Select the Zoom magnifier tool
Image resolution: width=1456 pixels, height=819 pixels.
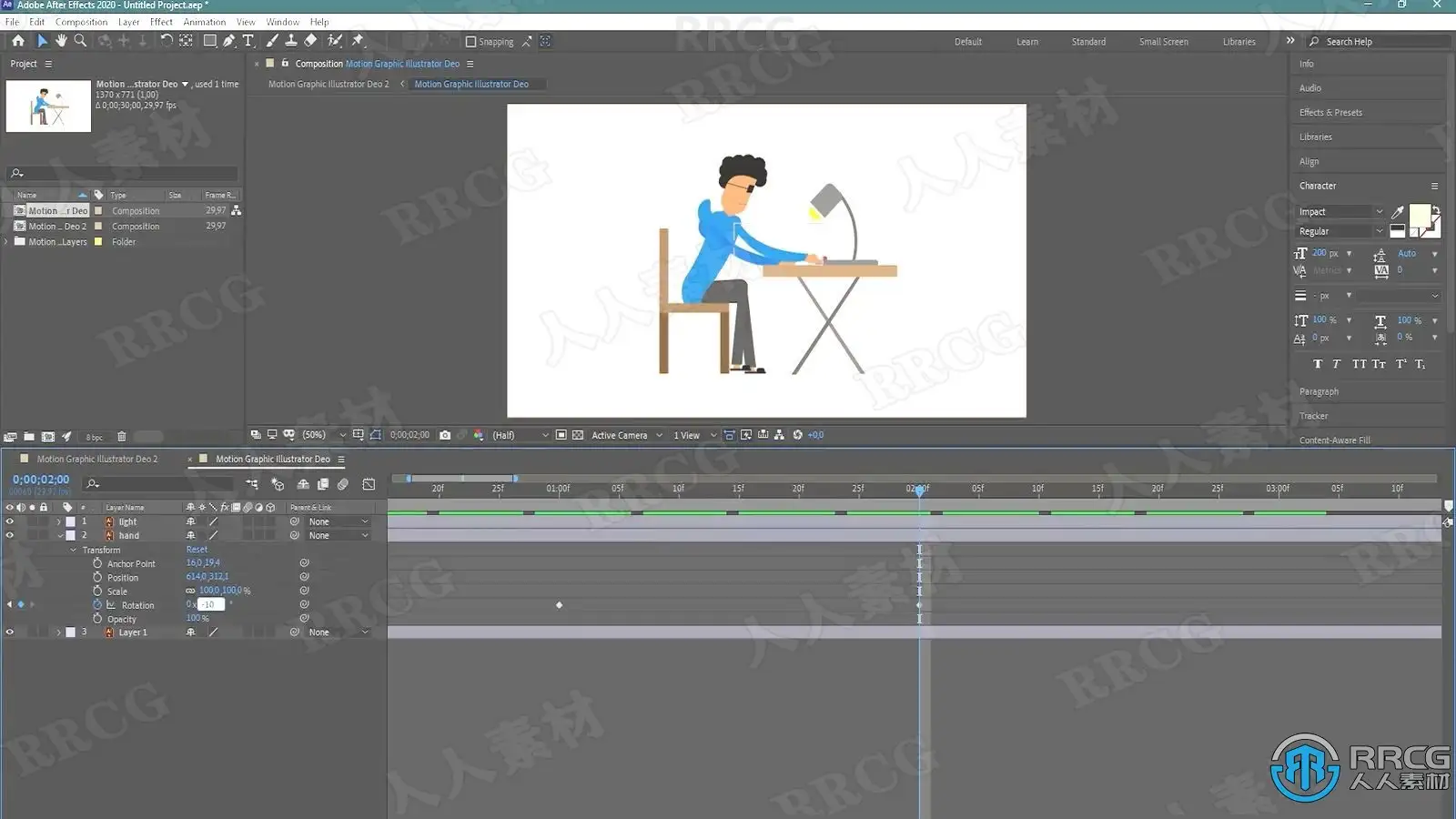(80, 41)
